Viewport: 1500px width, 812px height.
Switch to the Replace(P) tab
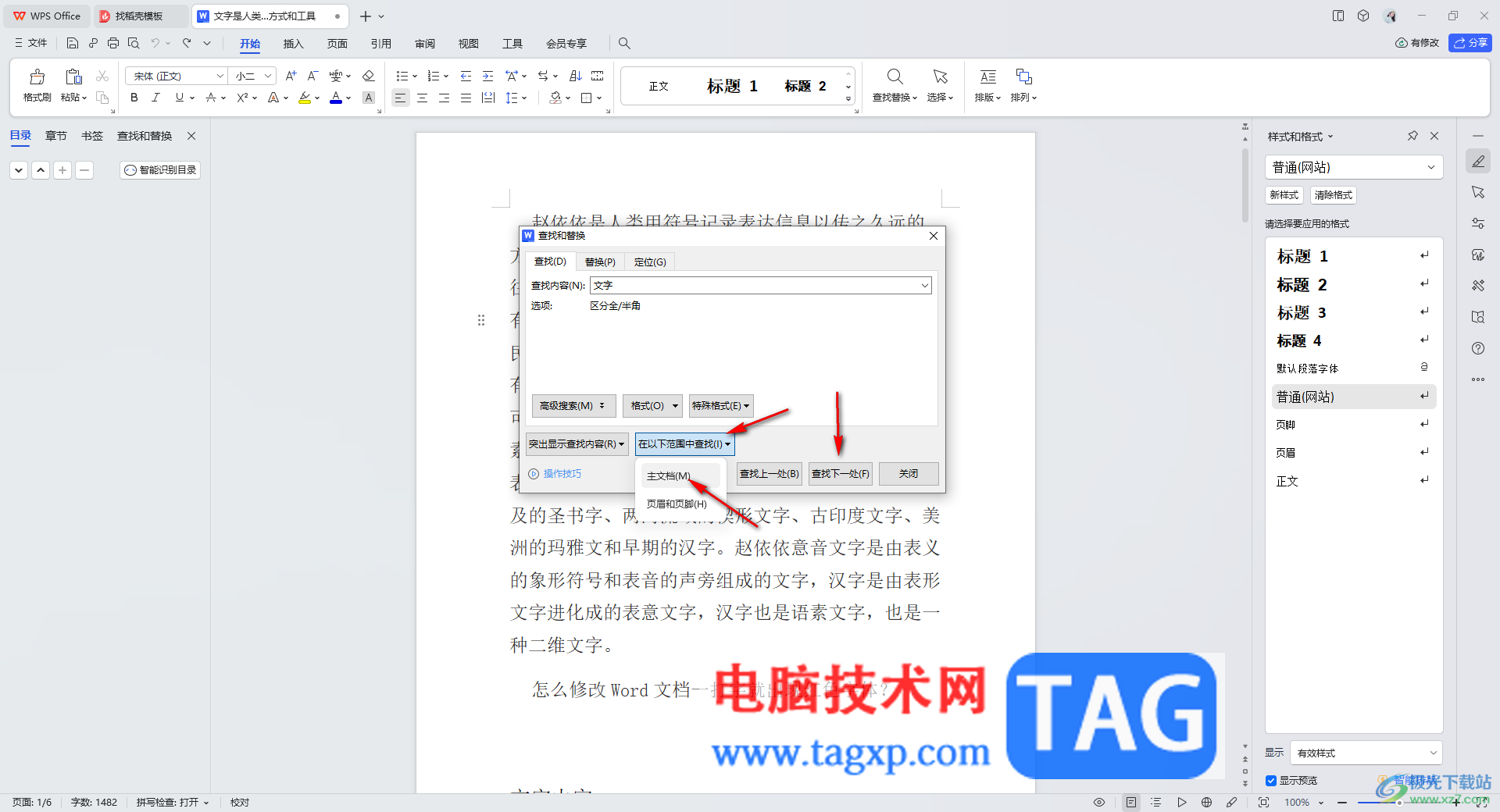click(600, 262)
